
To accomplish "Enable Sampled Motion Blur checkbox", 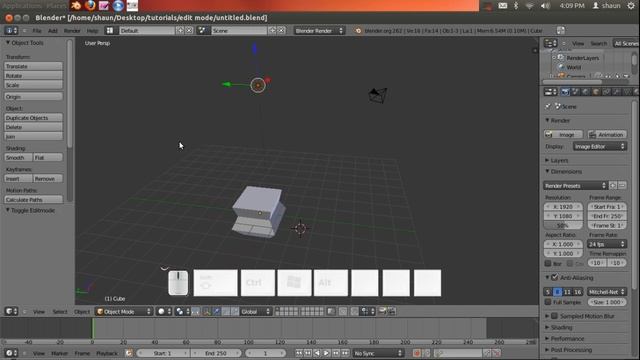I will [555, 316].
